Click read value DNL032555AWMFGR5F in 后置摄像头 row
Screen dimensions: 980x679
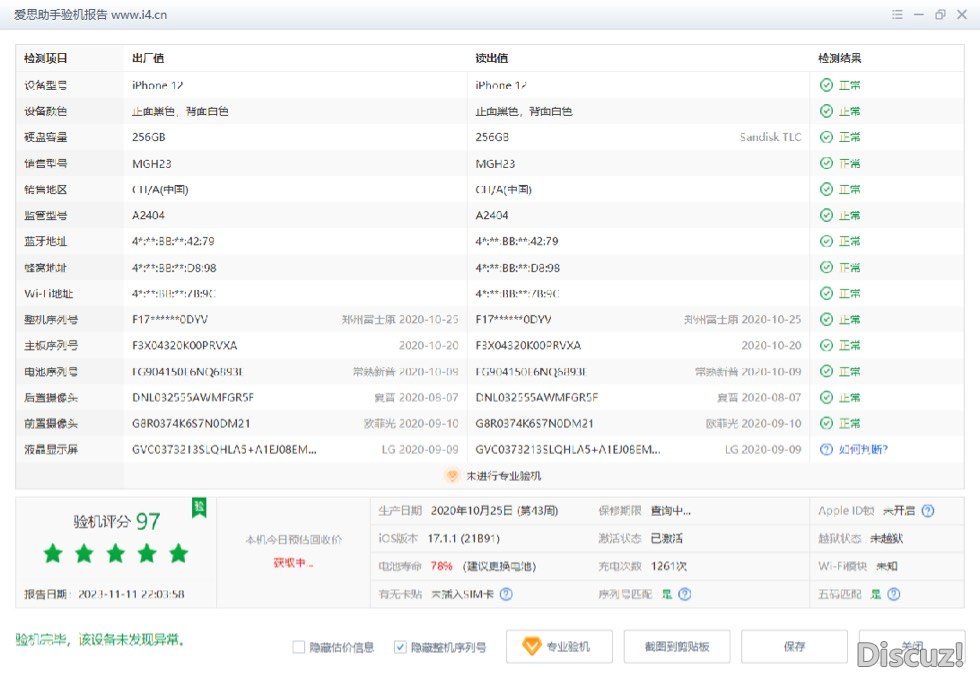(x=537, y=397)
